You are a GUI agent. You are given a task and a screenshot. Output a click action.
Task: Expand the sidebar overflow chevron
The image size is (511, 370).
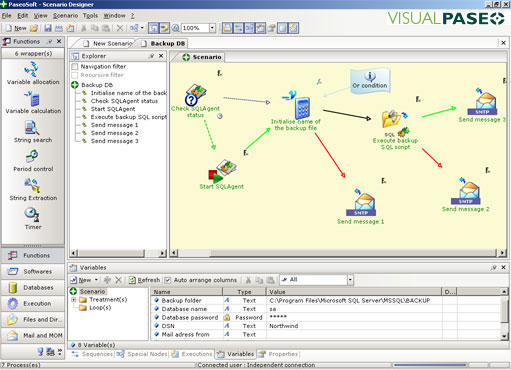[60, 351]
